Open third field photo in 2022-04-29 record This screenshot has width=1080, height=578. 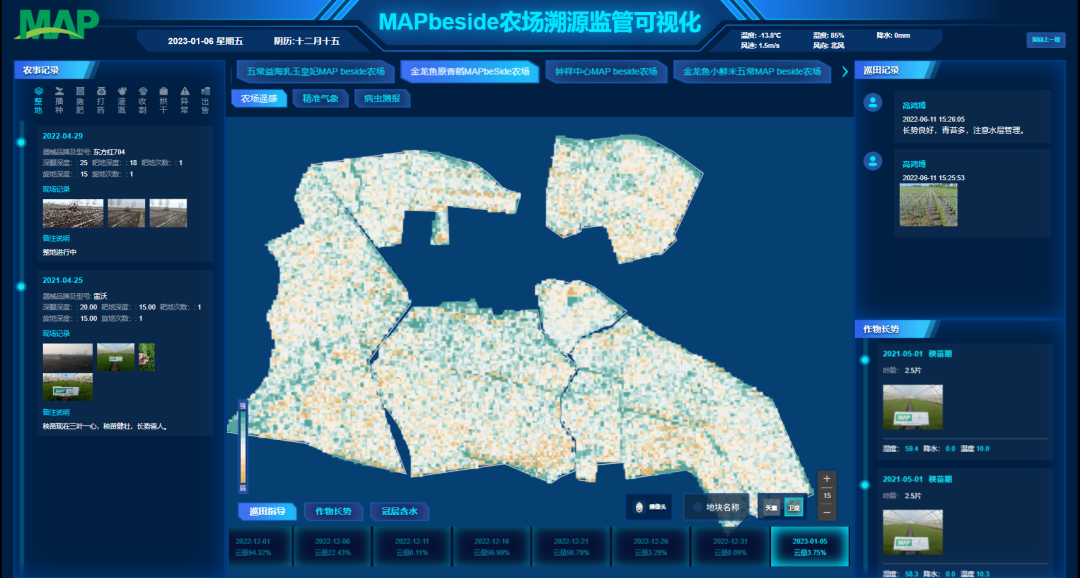pyautogui.click(x=168, y=214)
